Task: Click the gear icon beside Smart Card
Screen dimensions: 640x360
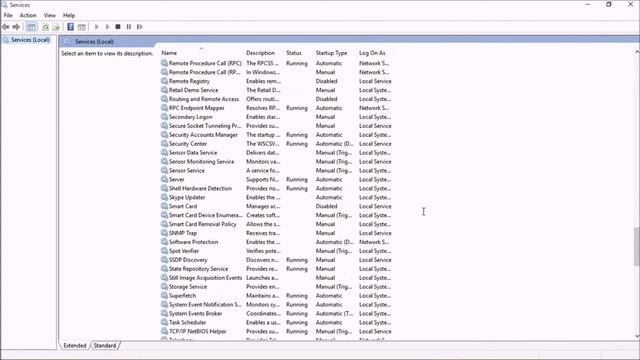Action: coord(164,206)
